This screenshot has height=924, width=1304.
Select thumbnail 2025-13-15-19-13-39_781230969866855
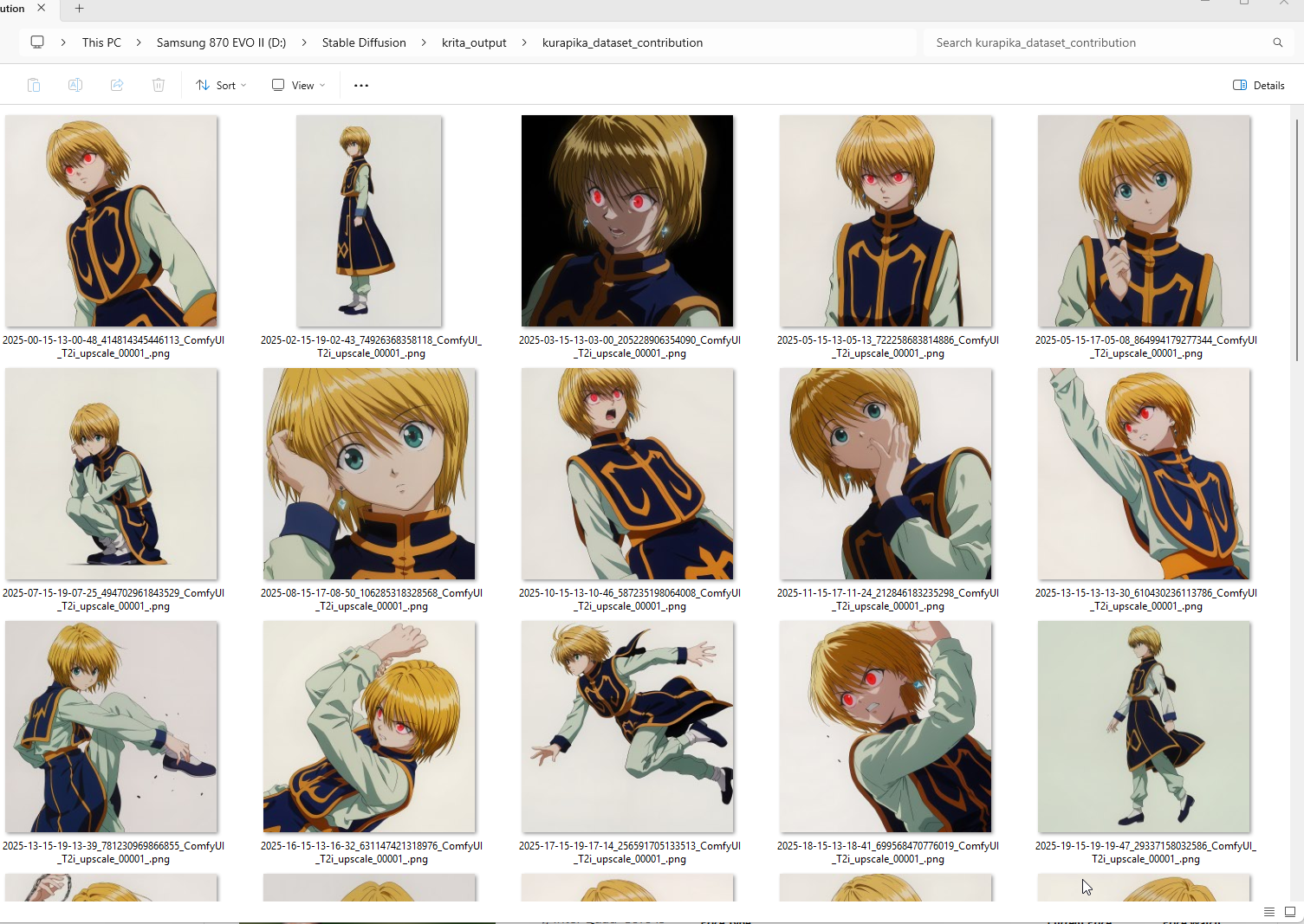(111, 727)
